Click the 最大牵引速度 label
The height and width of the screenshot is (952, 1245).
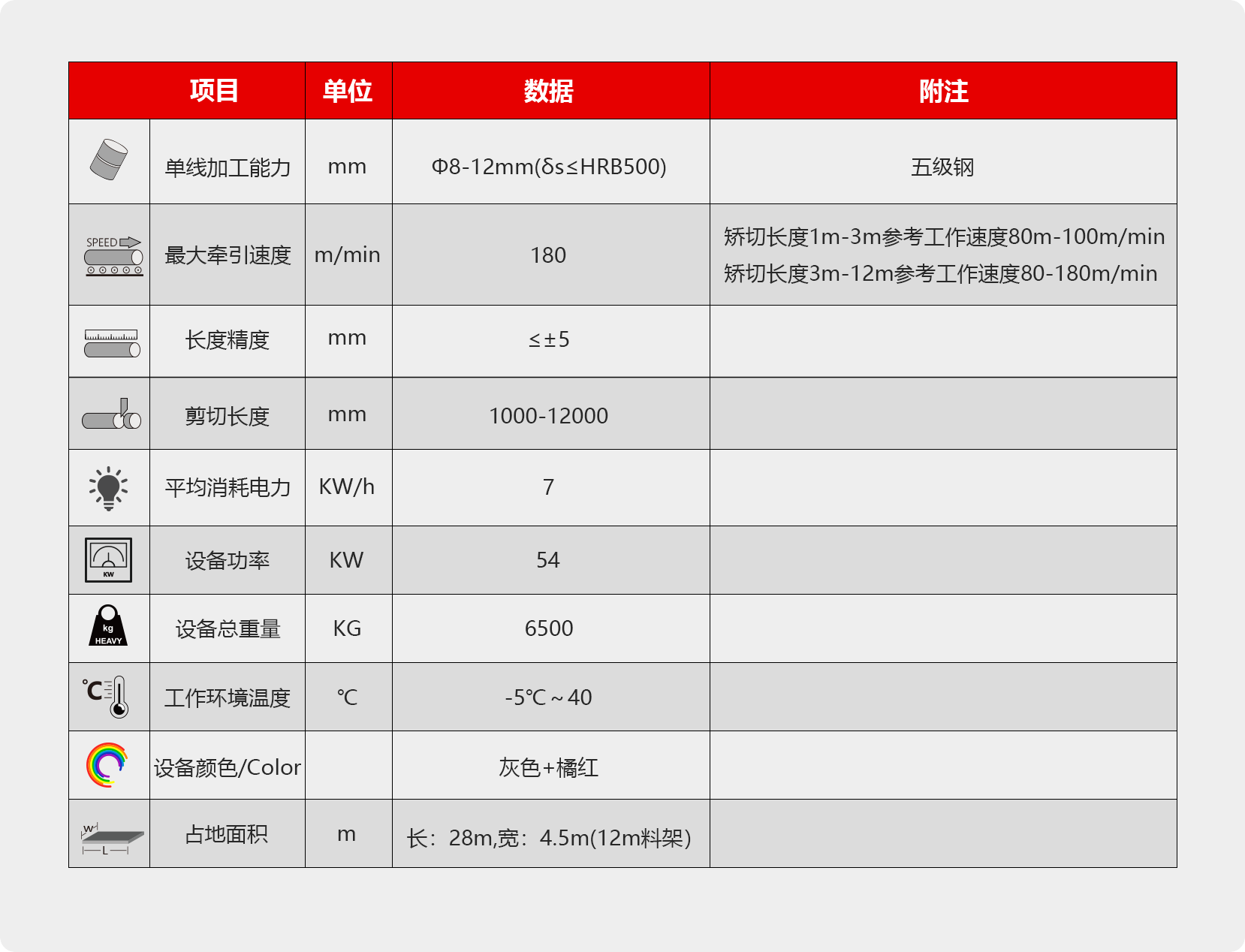(228, 255)
